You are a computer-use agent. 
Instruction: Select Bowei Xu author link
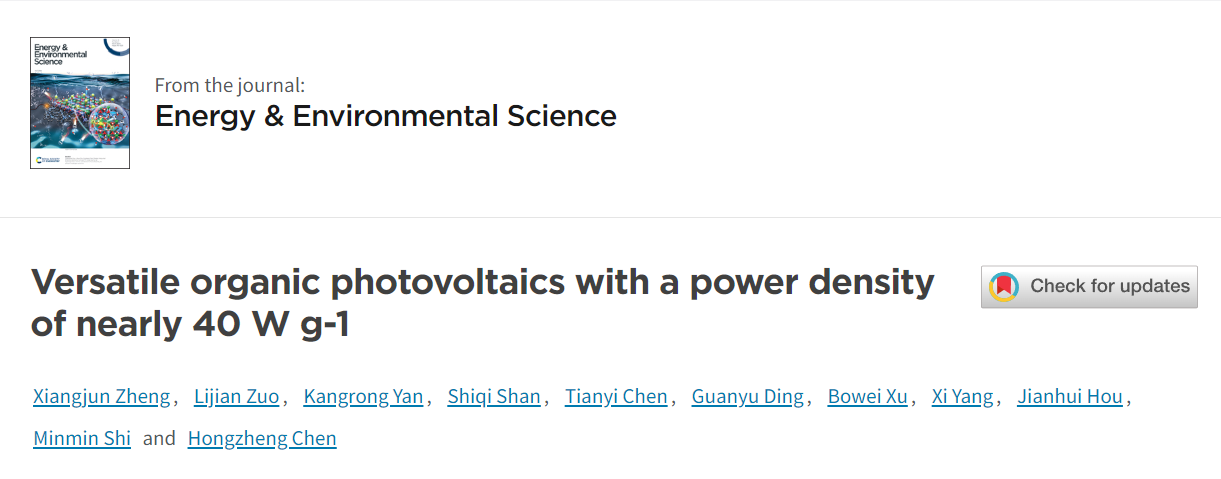[868, 397]
